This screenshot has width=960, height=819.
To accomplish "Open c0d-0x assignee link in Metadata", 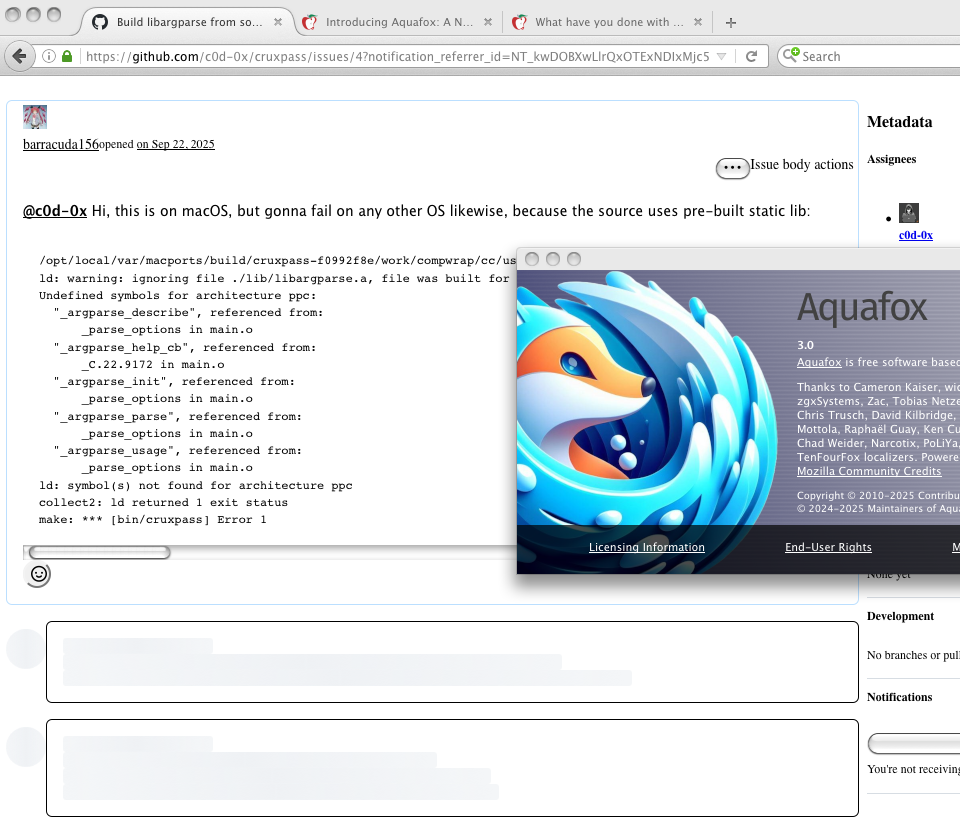I will [915, 235].
